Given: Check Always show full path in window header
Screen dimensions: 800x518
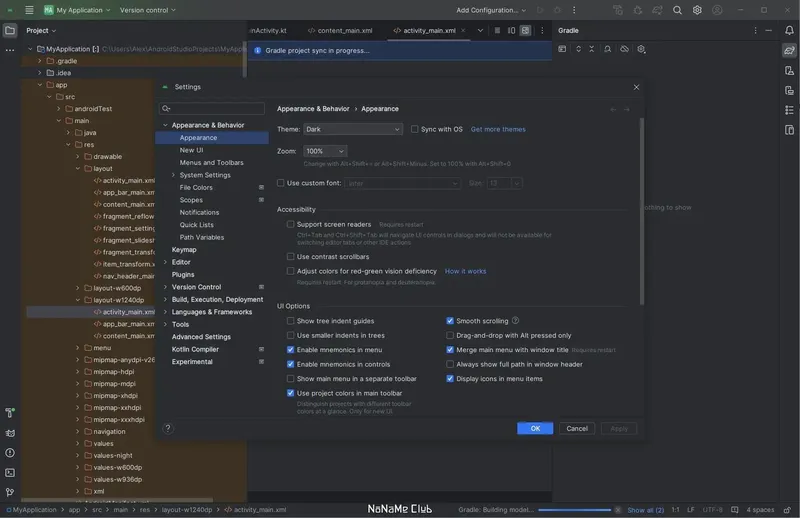Looking at the screenshot, I should point(449,364).
